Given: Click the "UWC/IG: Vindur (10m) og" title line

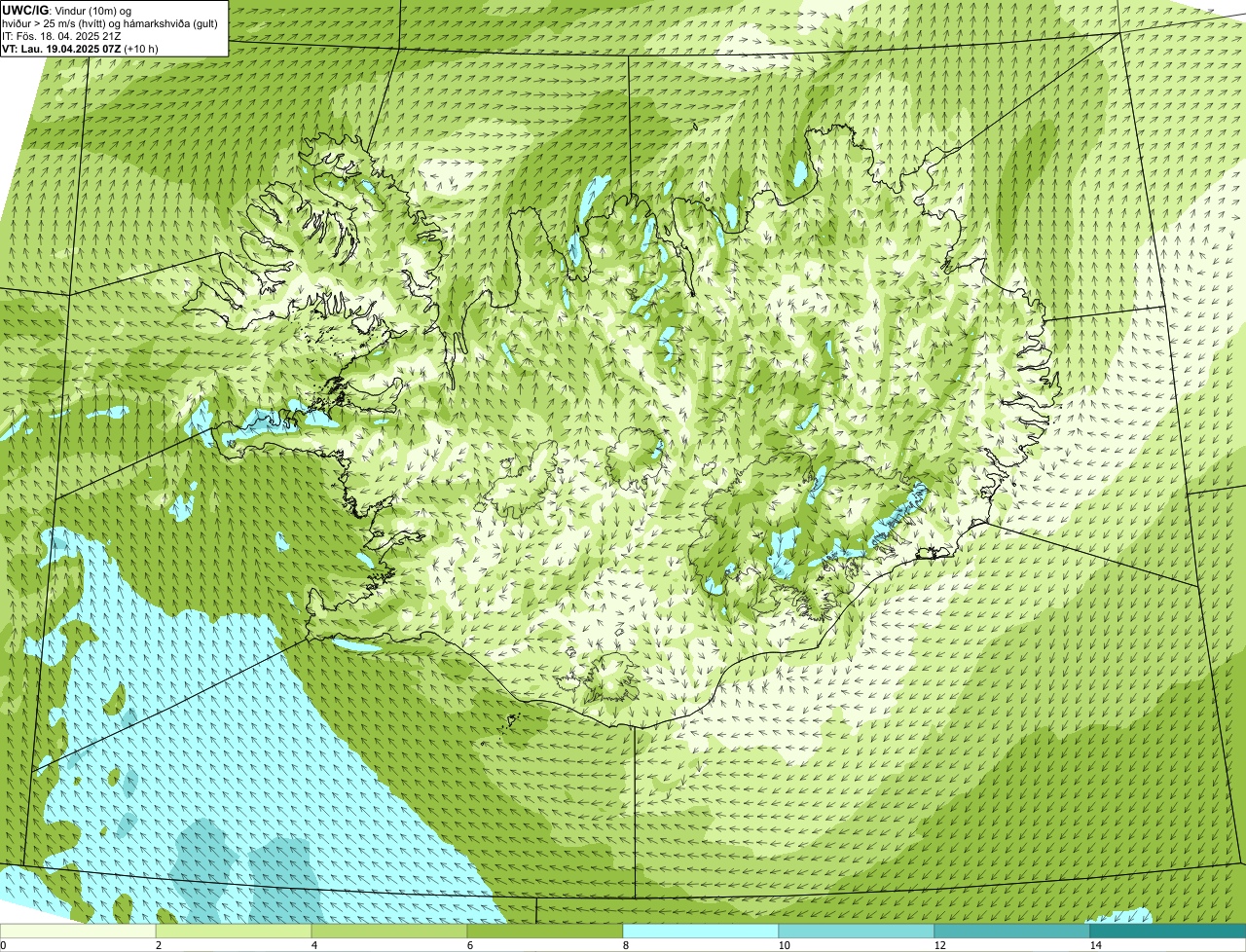Looking at the screenshot, I should click(x=67, y=10).
